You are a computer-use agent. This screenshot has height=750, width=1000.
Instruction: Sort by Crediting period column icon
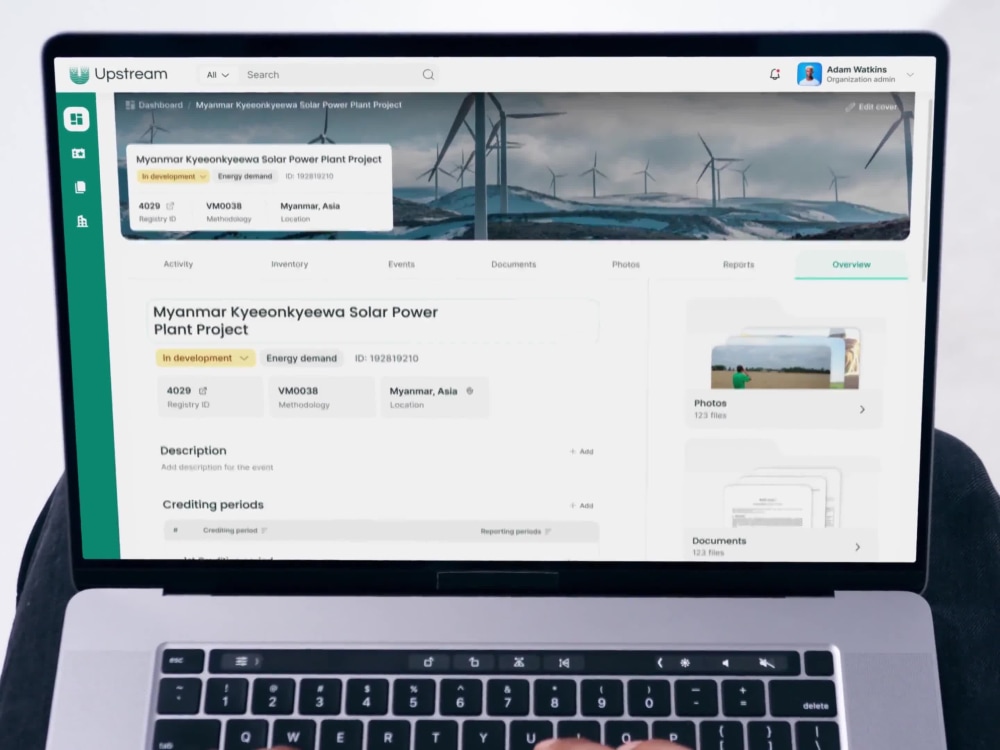[x=264, y=531]
